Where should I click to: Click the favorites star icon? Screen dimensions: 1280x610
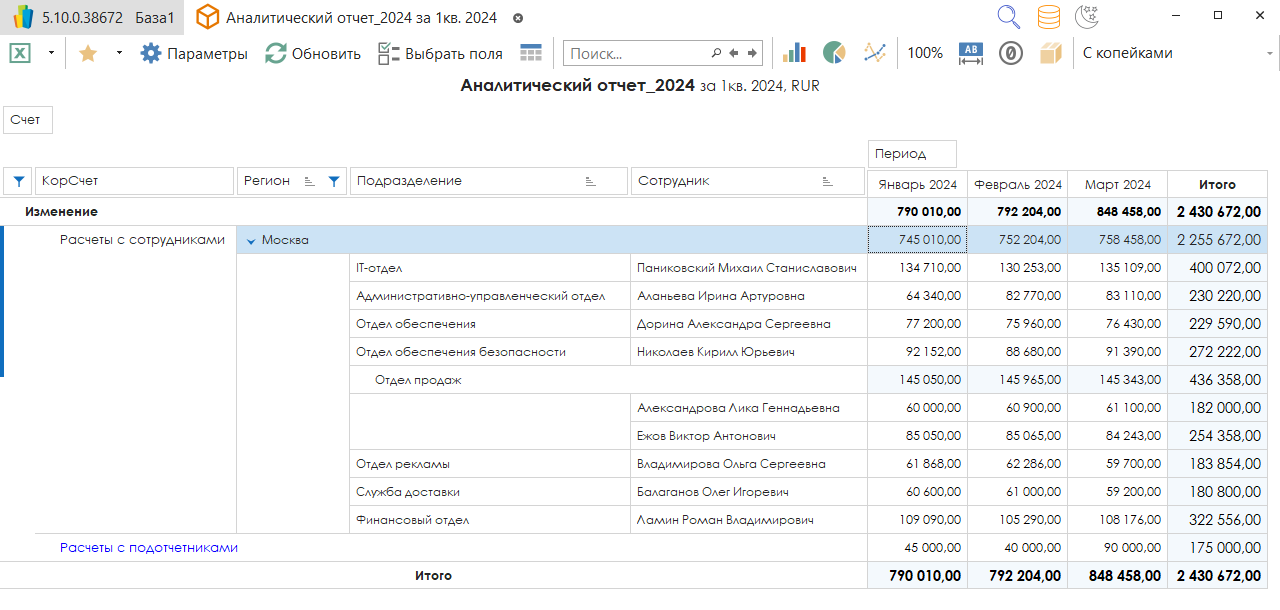(88, 53)
